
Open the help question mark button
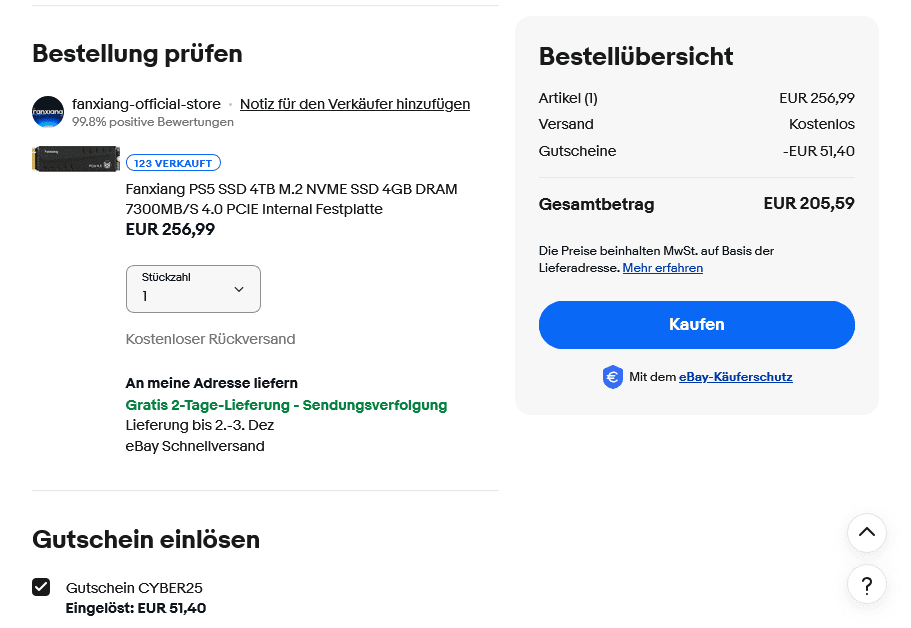point(866,585)
